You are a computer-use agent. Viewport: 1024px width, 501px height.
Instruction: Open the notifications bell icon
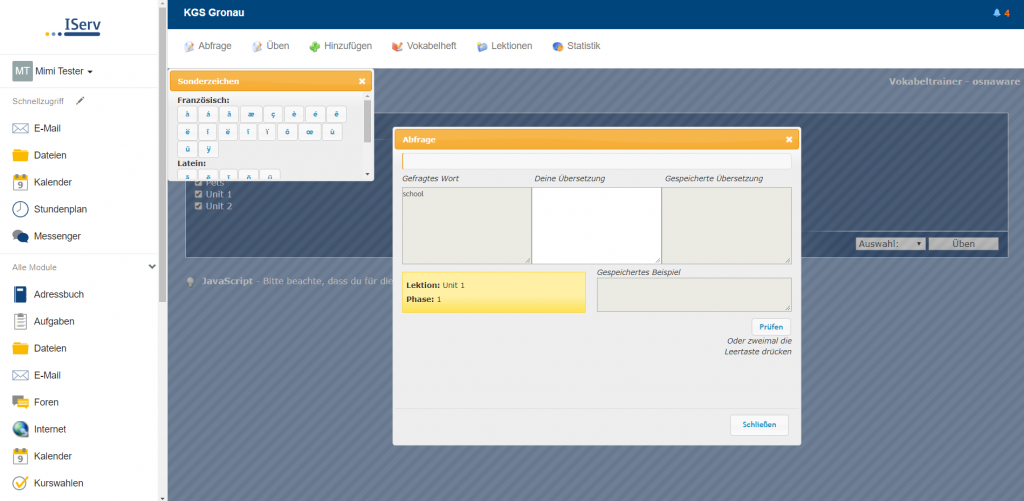(996, 13)
